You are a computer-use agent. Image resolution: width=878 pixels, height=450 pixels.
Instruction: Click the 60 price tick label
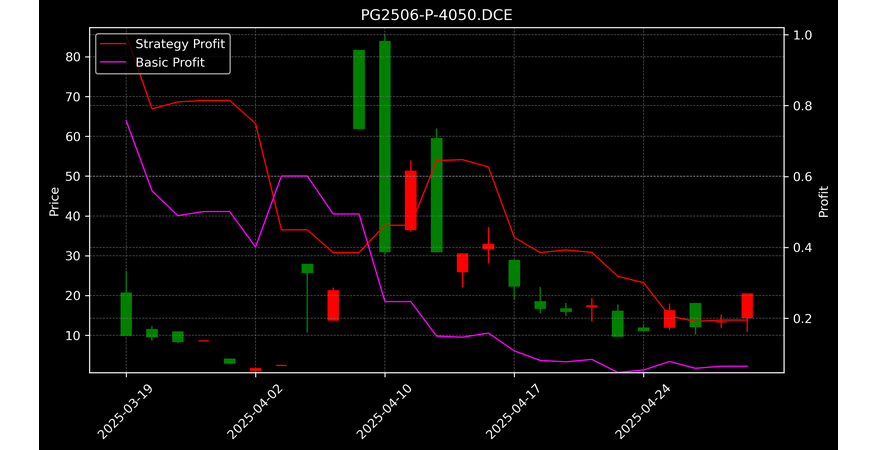(x=74, y=137)
